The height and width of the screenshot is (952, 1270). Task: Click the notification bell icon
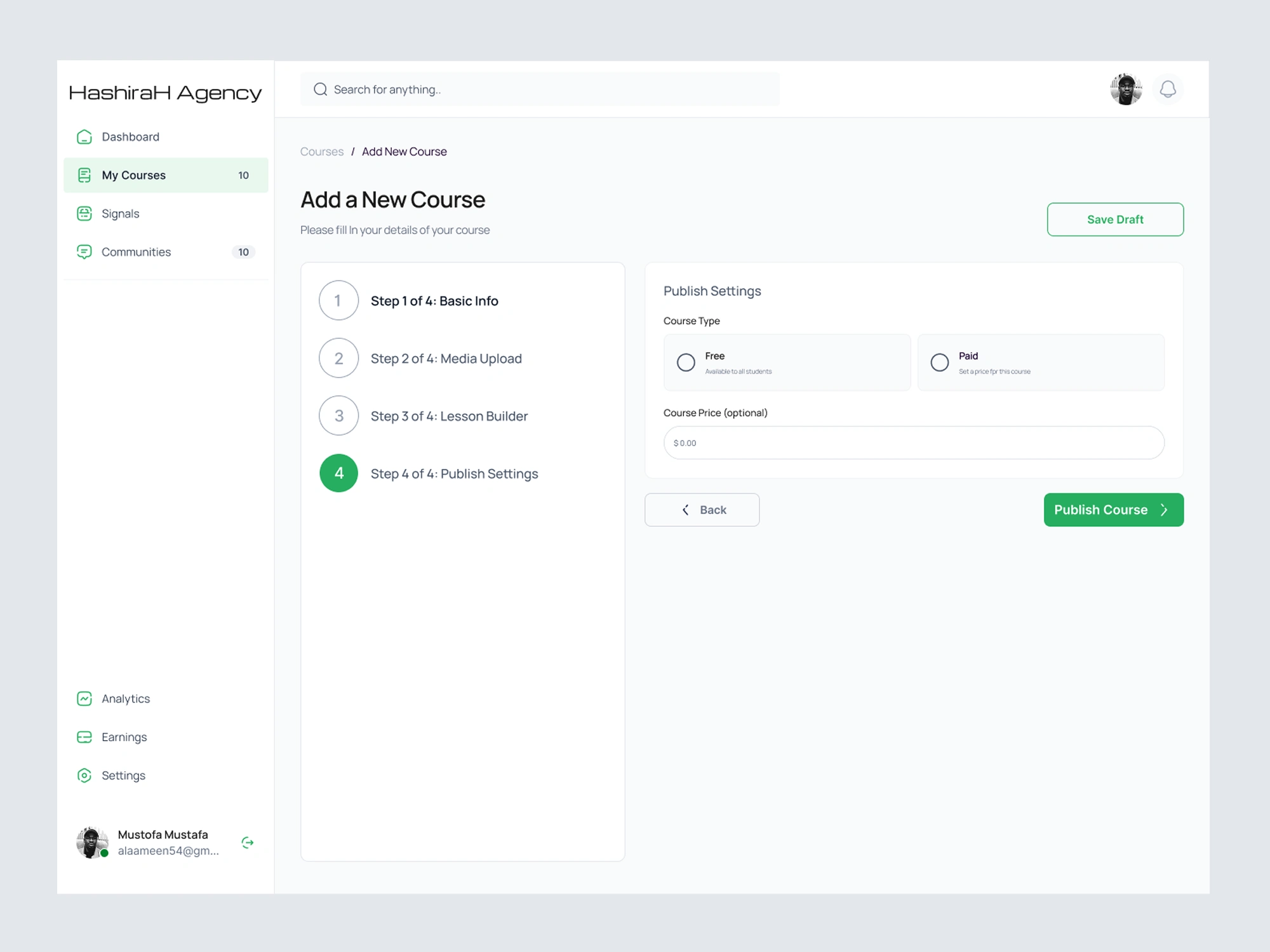coord(1167,89)
